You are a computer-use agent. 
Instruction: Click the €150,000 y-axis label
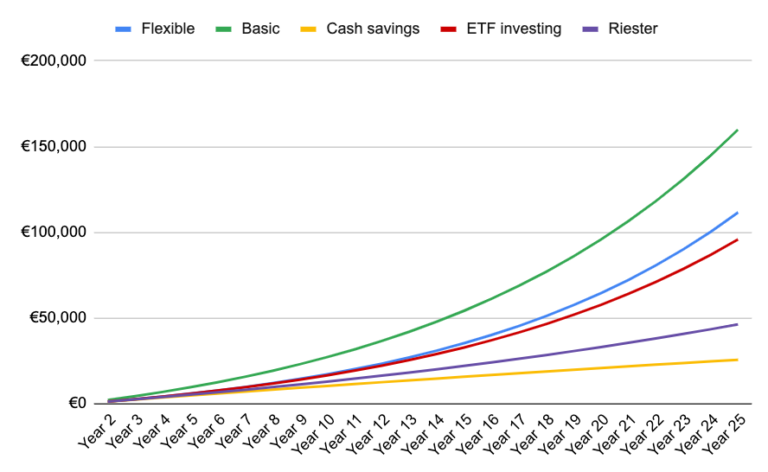[x=55, y=147]
